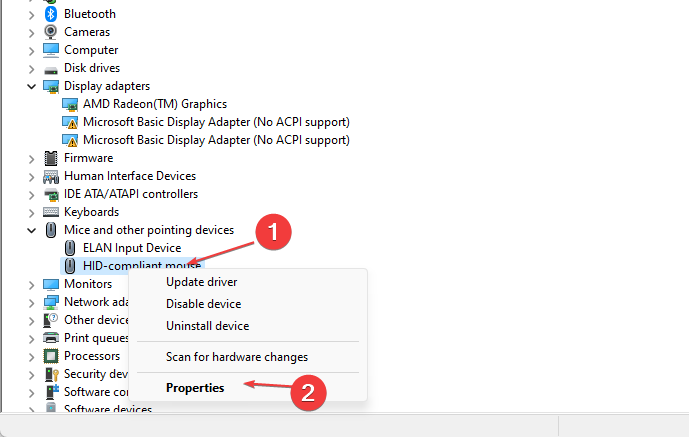
Task: Choose Update driver from context menu
Action: 201,282
